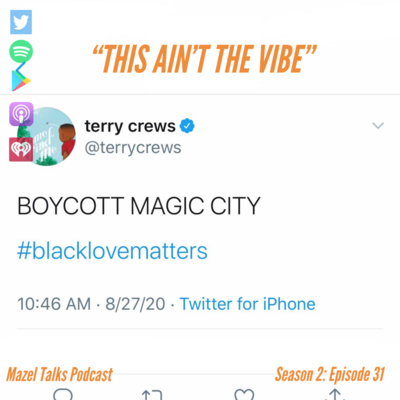Expand the tweet options chevron
This screenshot has height=400, width=400.
coord(378,126)
